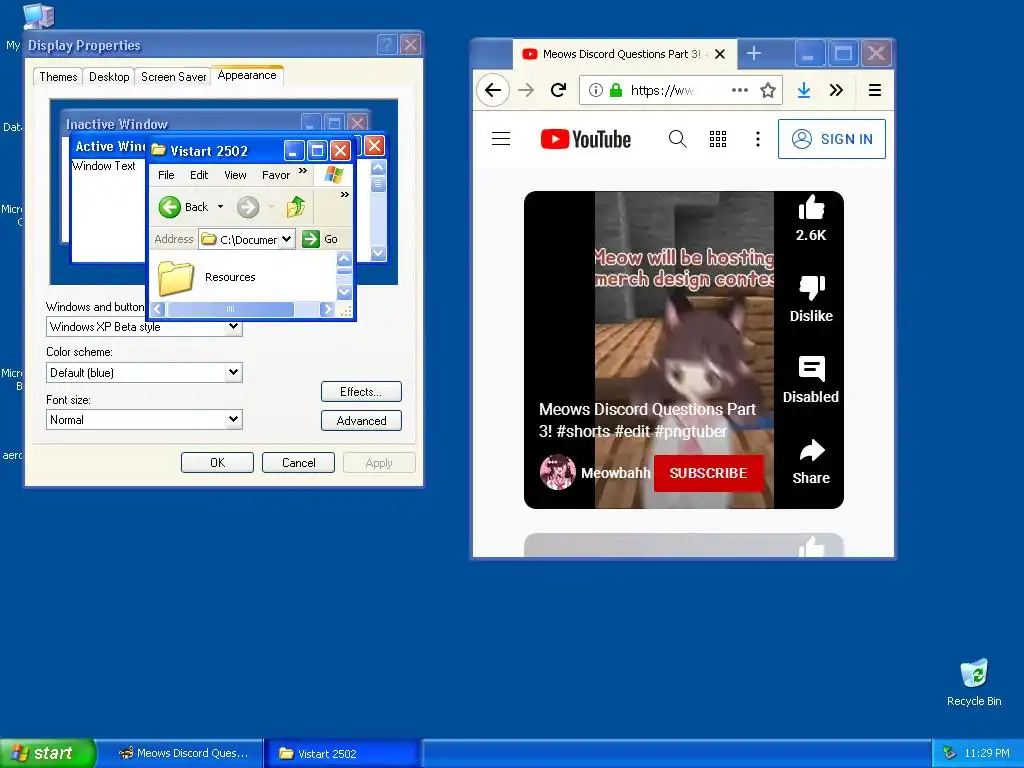Open File menu in Vistart 2502
The height and width of the screenshot is (768, 1024).
(166, 175)
